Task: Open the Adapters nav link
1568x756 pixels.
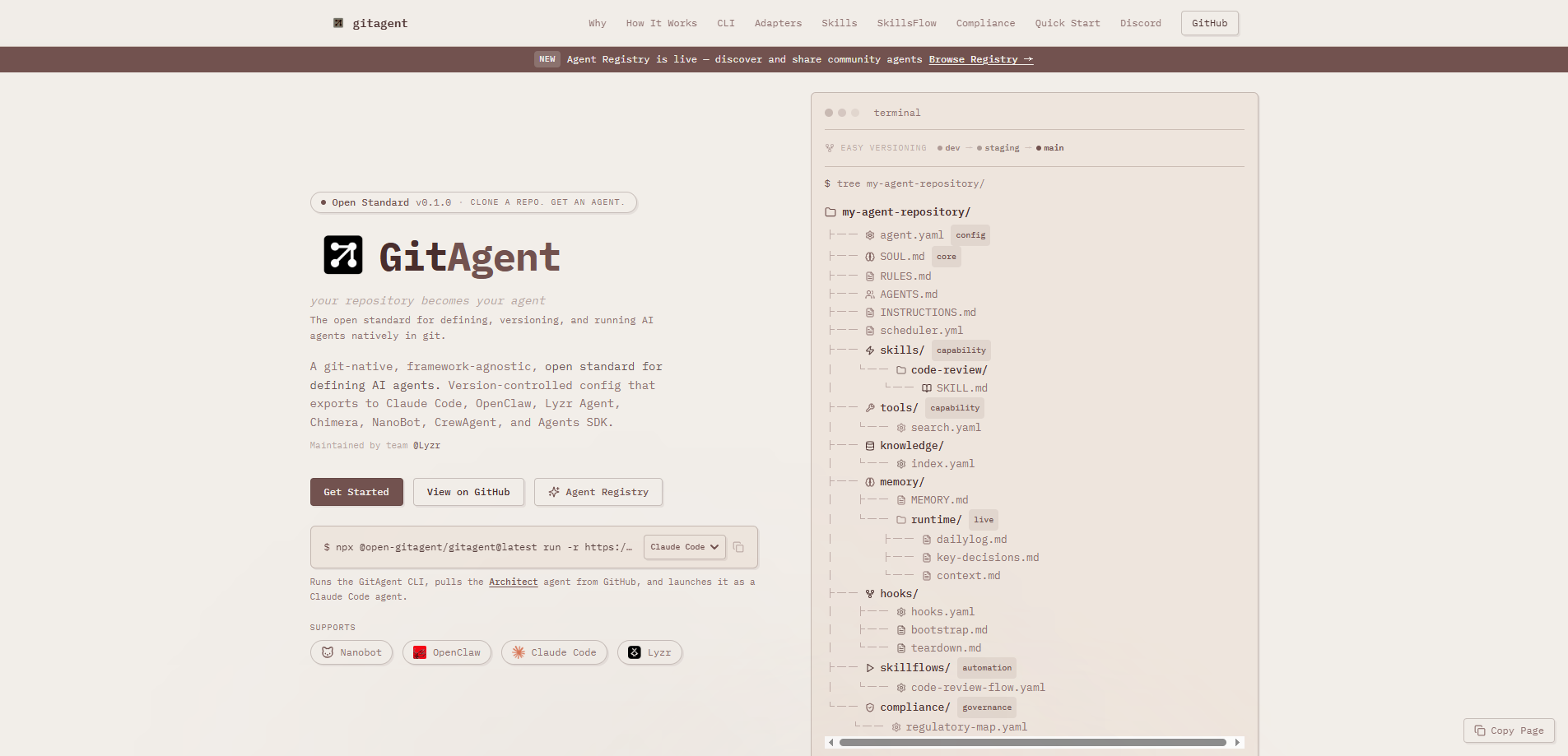Action: (778, 23)
